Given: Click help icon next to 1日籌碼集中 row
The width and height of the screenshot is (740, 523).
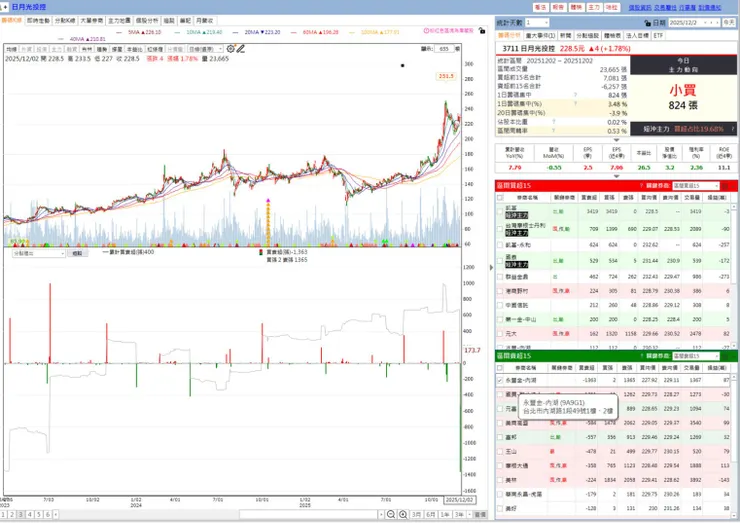Looking at the screenshot, I should (575, 95).
